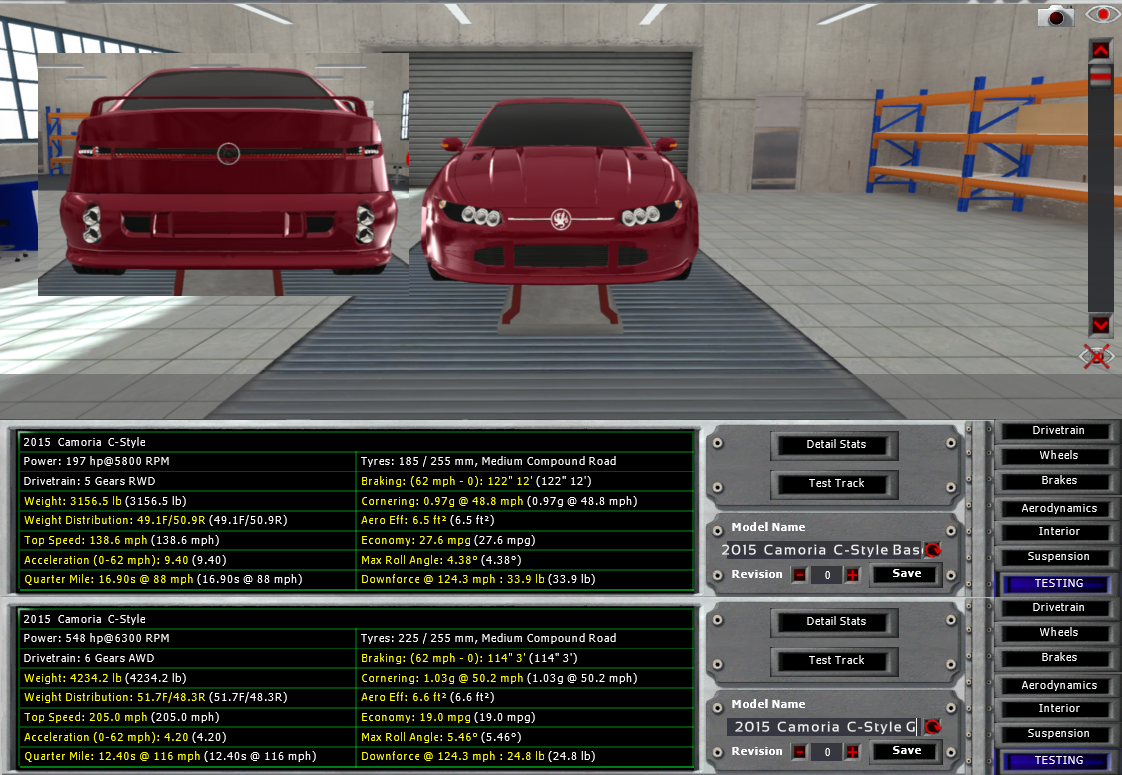Reset the bottom car's model name
1122x775 pixels.
coord(933,727)
